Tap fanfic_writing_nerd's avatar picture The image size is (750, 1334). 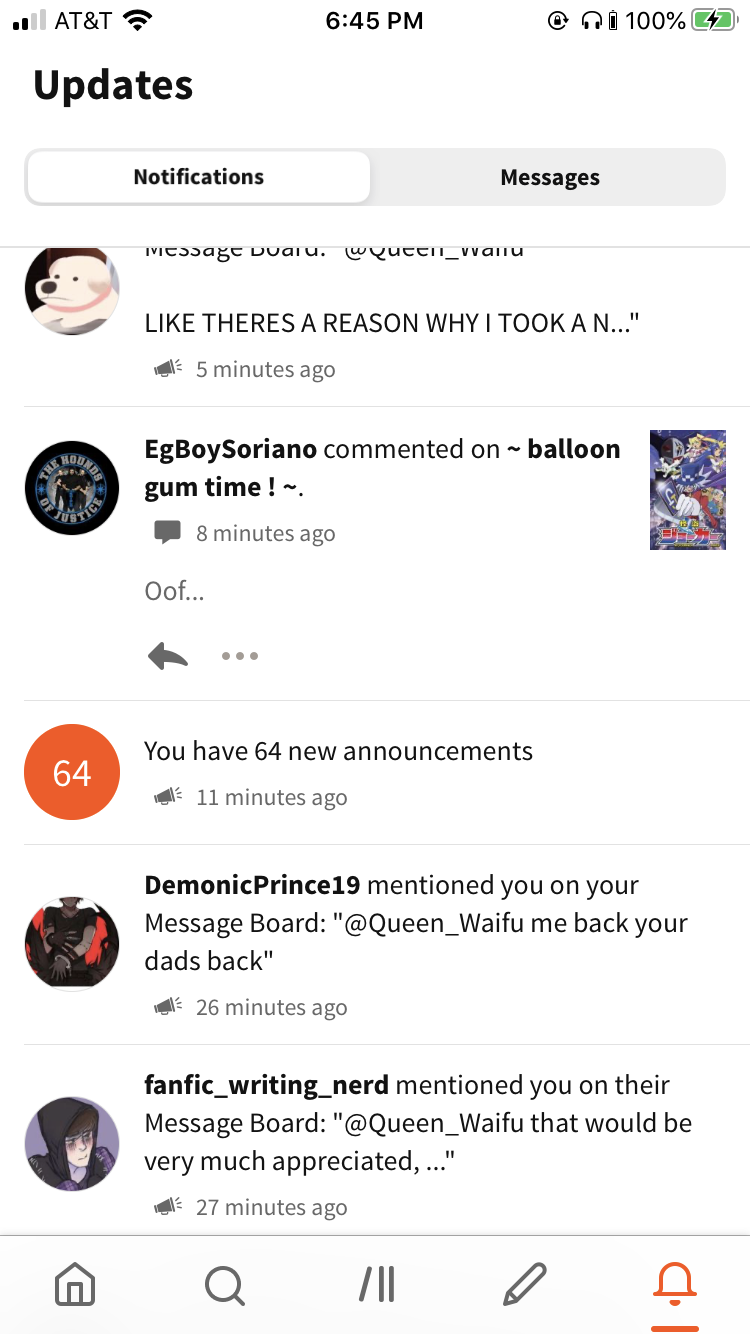tap(72, 1144)
